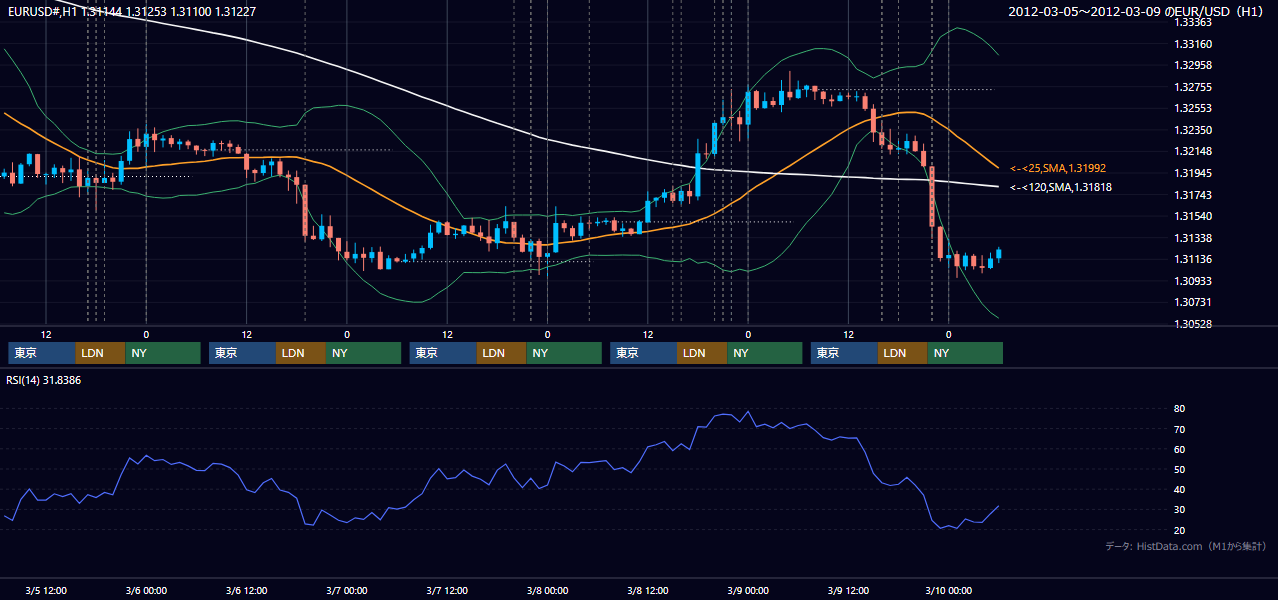
Task: Click the 1.32755 price axis label
Action: (1193, 87)
